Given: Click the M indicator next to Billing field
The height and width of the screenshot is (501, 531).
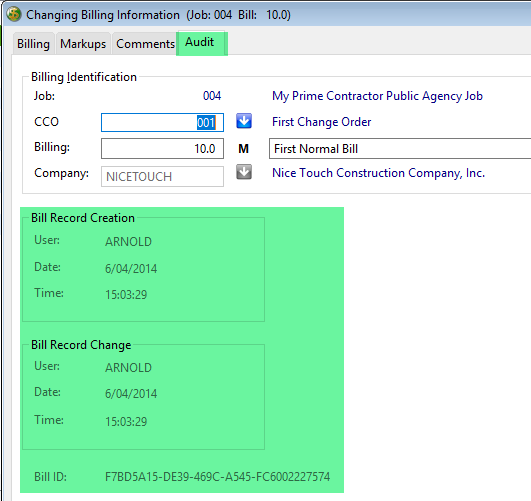Looking at the screenshot, I should coord(243,149).
